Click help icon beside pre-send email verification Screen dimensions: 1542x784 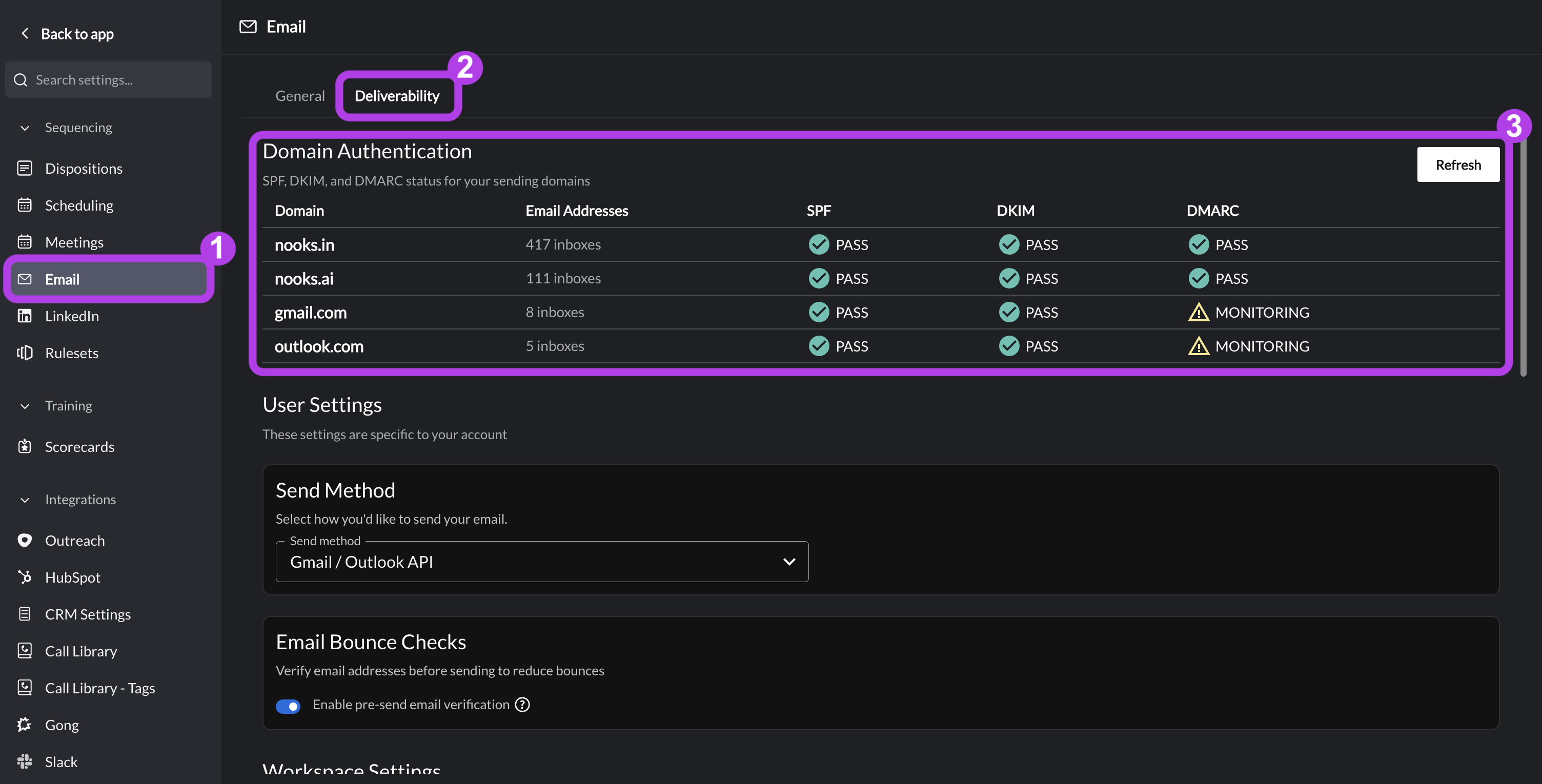(522, 705)
